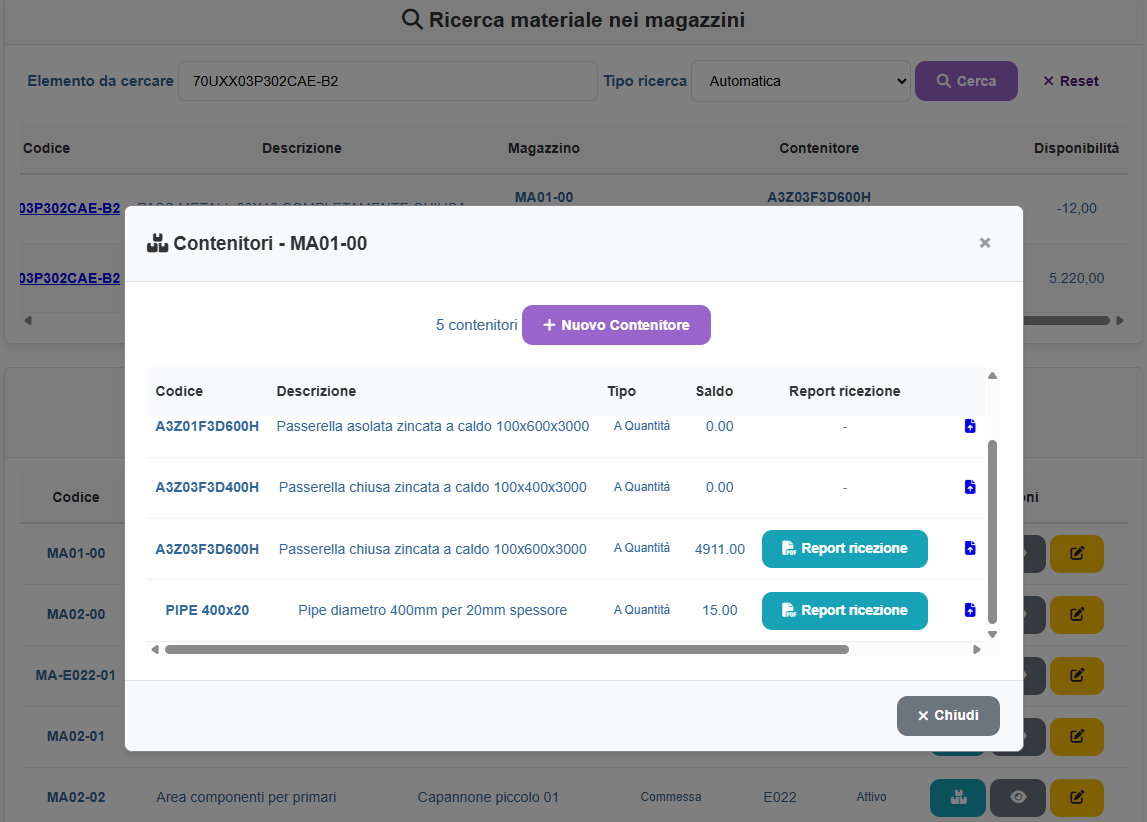This screenshot has height=822, width=1147.
Task: Click Disponibilità column header
Action: coord(1076,148)
